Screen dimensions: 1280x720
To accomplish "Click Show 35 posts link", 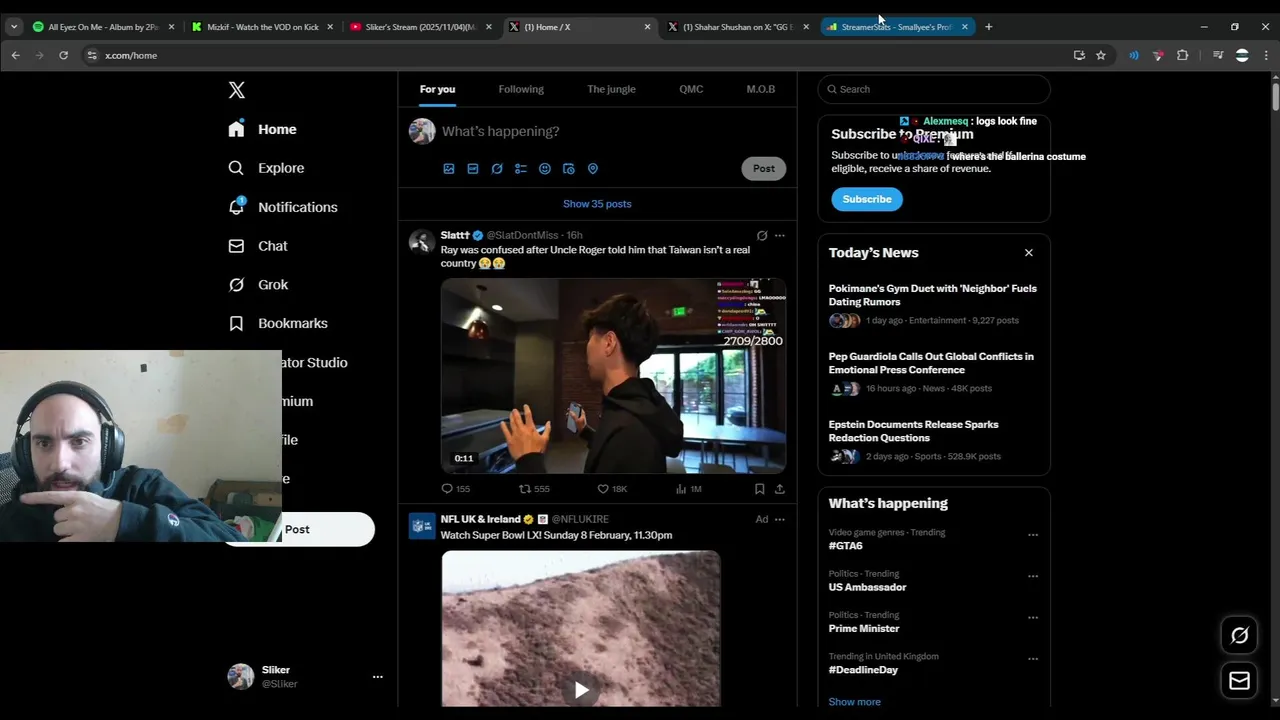I will click(597, 204).
